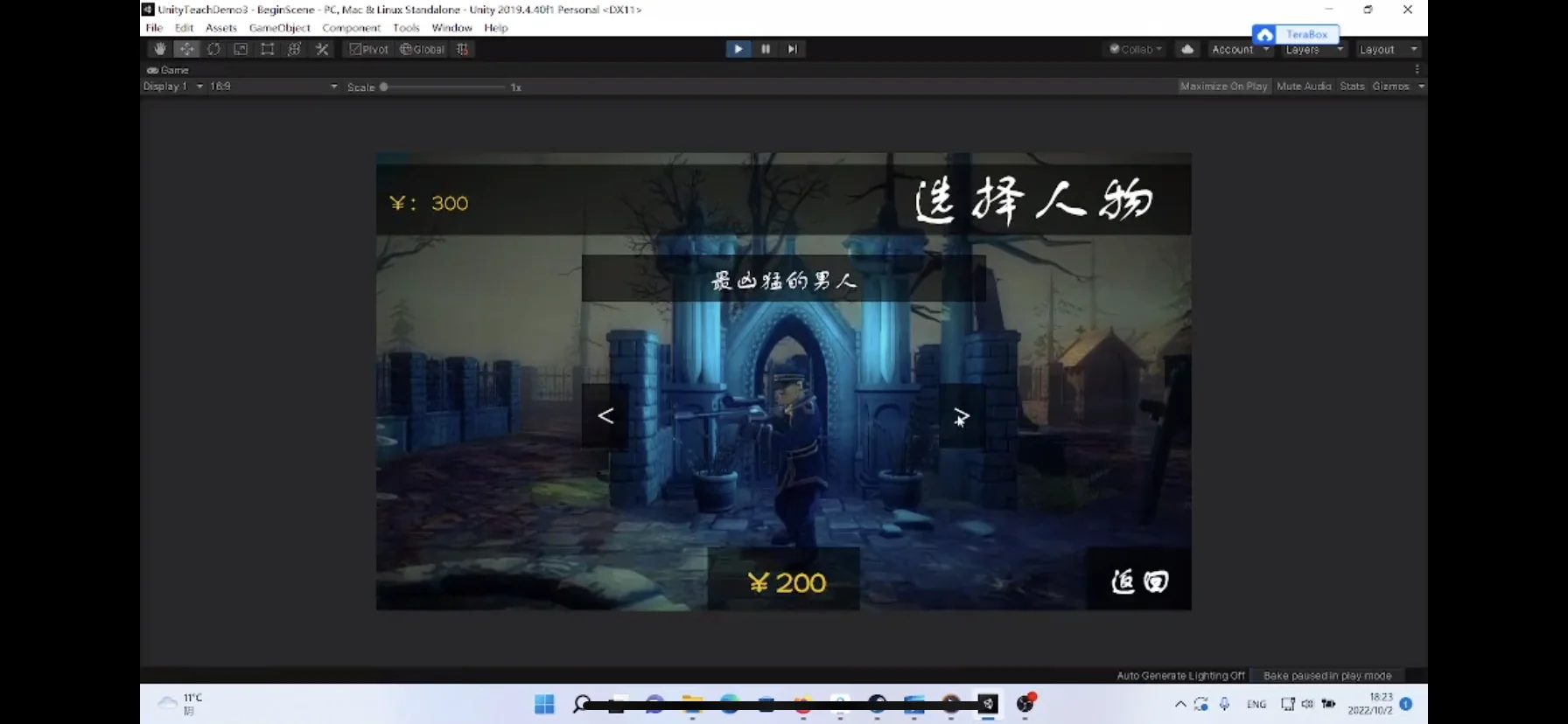Screen dimensions: 1568x724
Task: Select the Rotate tool
Action: (213, 49)
